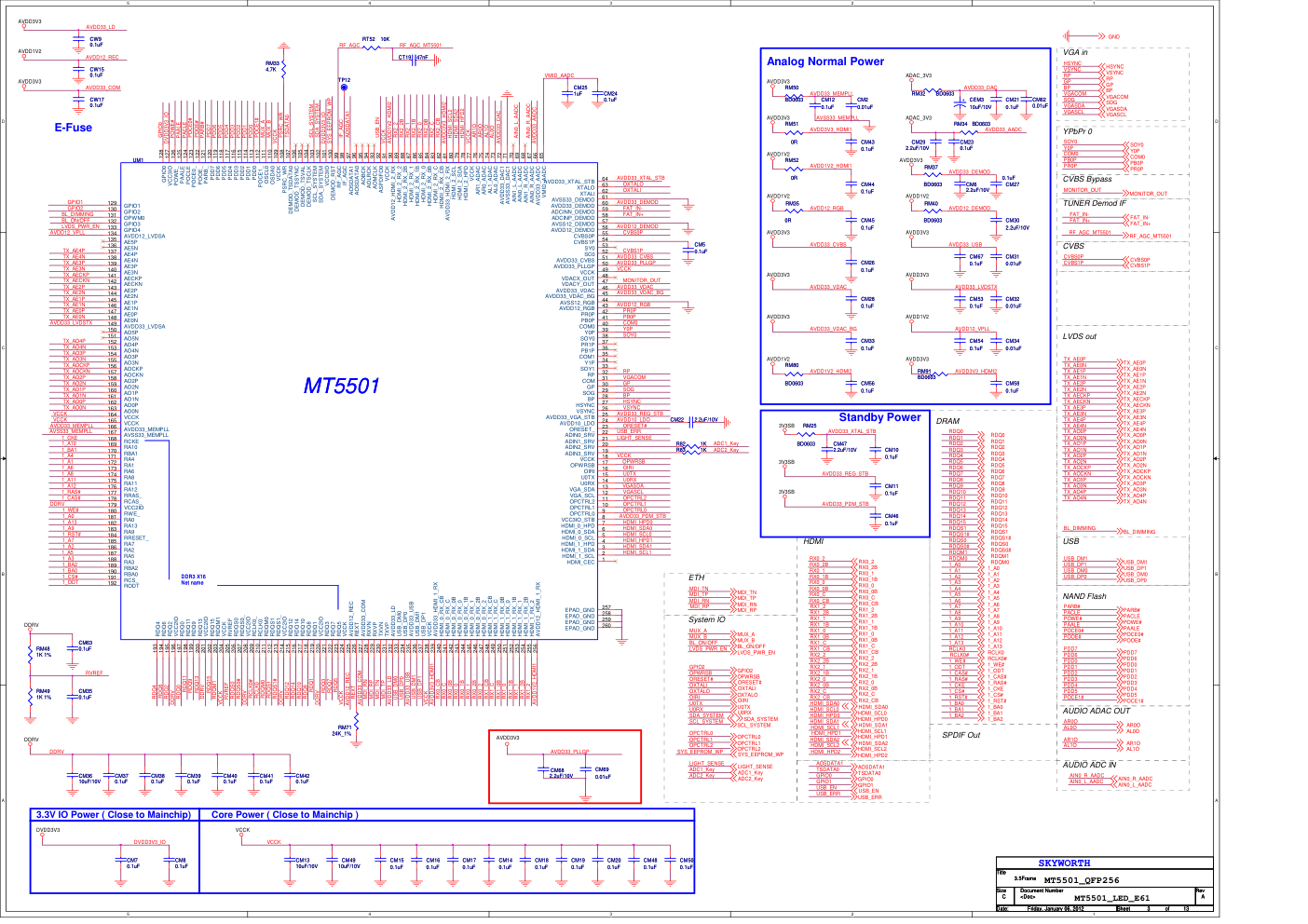Select the NAND Flash group label
This screenshot has height=924, width=1308.
pyautogui.click(x=1083, y=596)
